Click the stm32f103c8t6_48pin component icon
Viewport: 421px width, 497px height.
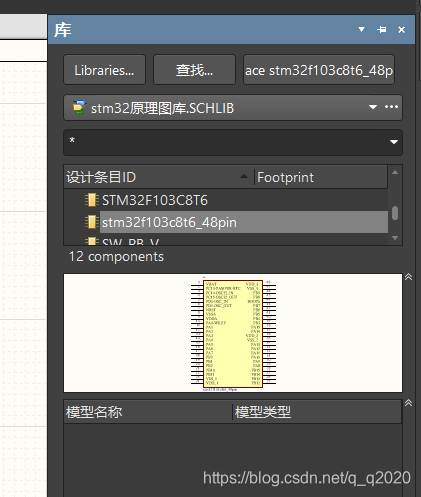(91, 222)
